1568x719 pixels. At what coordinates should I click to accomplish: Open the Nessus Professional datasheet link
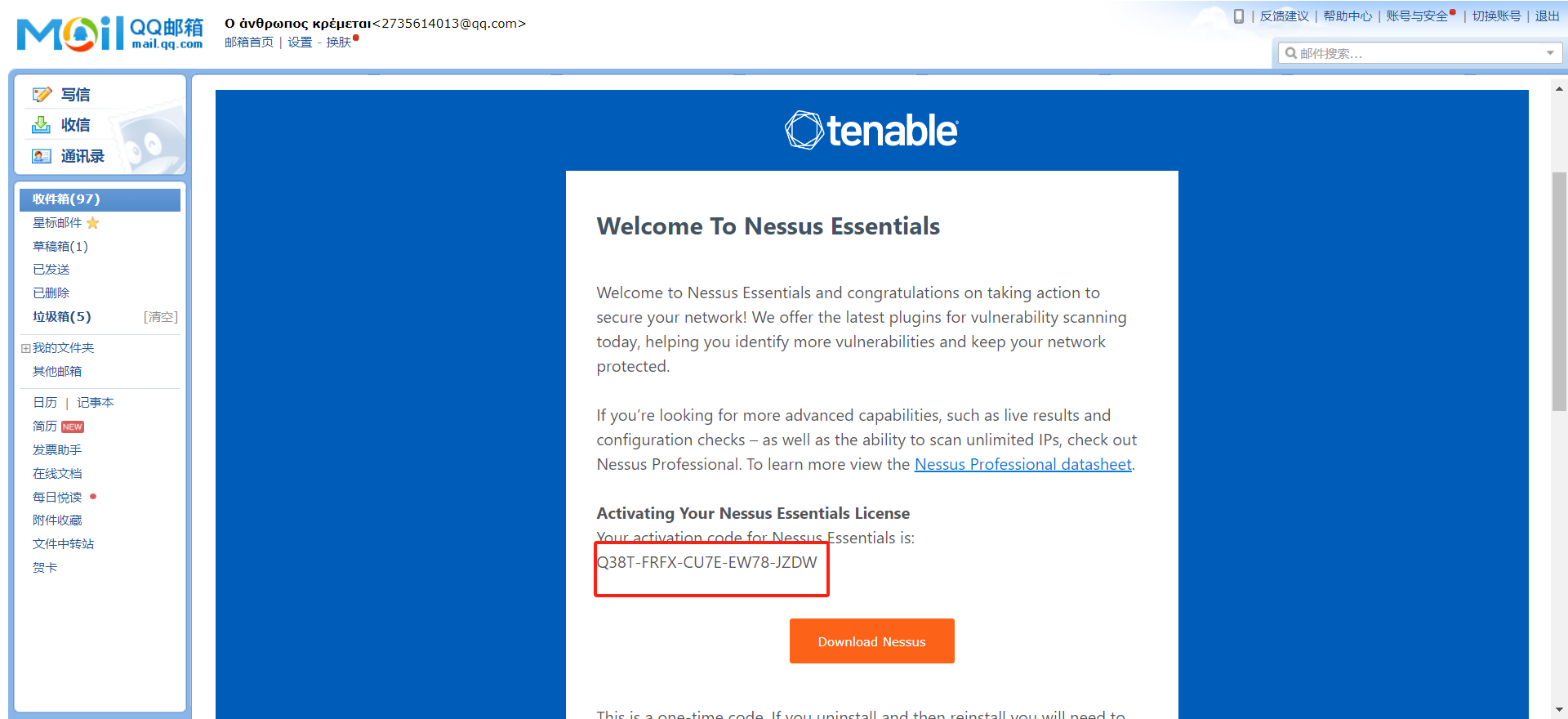click(x=1022, y=464)
